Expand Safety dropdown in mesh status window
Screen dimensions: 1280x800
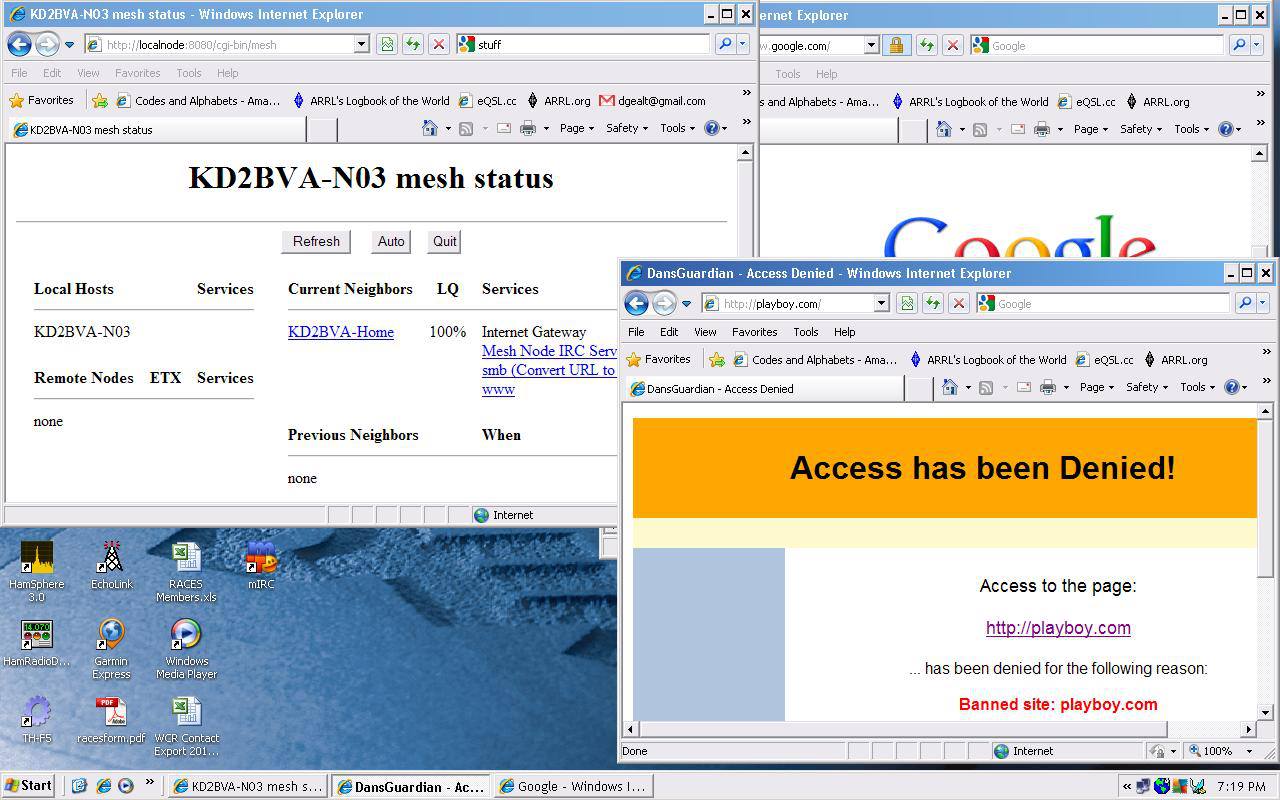[627, 128]
